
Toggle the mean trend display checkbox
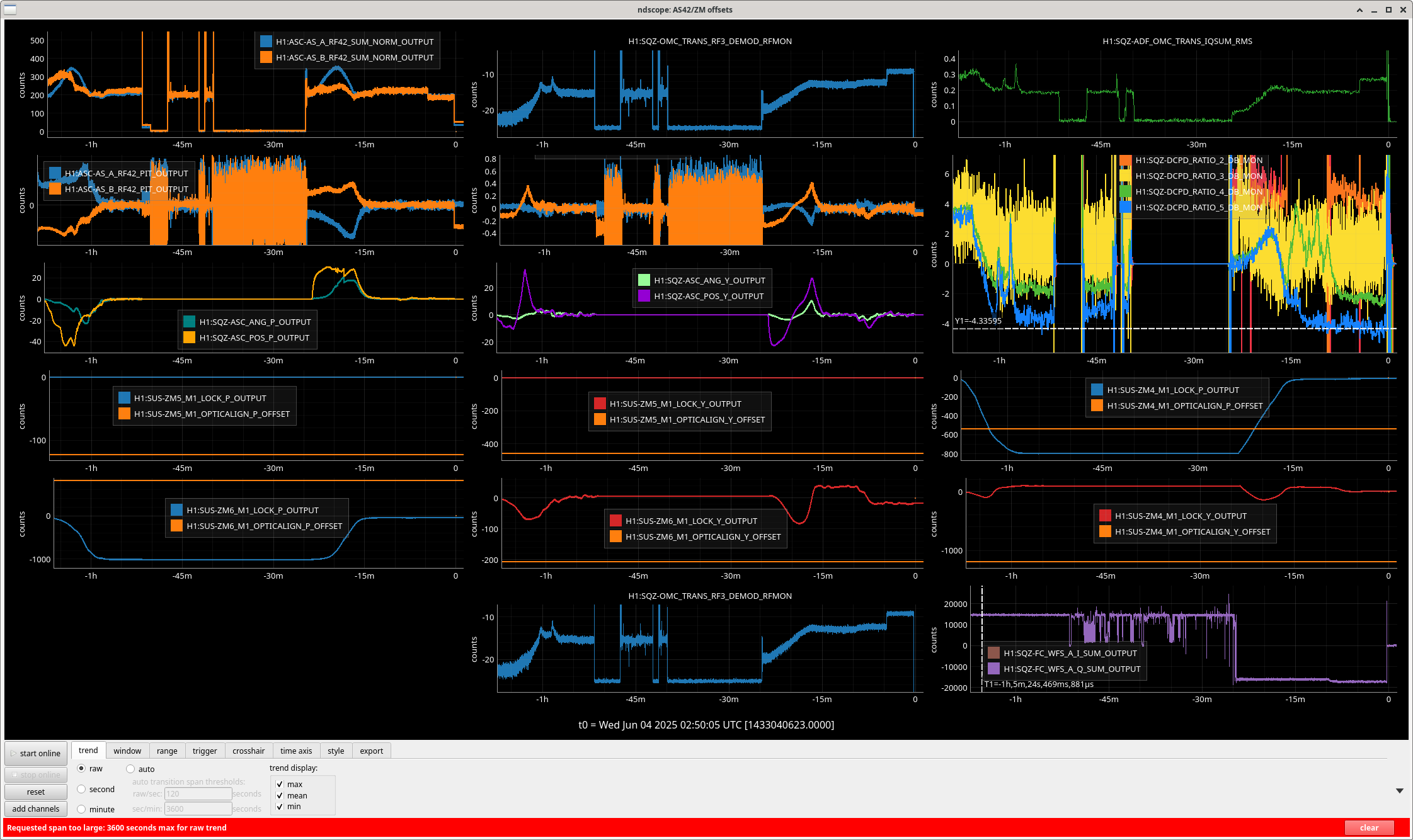280,795
